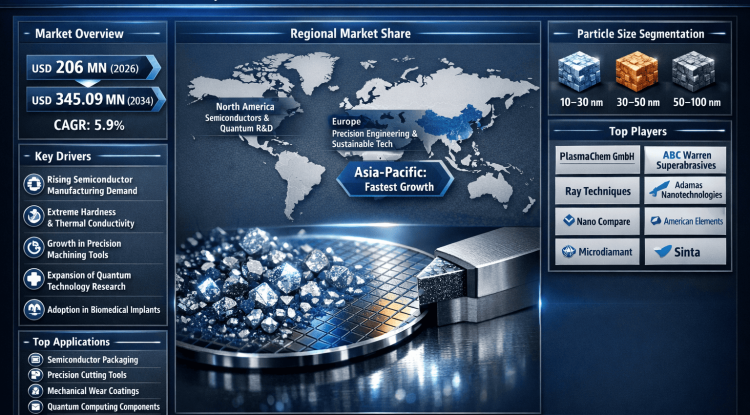Screen dimensions: 750x415
Task: Click the Adoption in Biomedical Implants text
Action: pyautogui.click(x=103, y=310)
